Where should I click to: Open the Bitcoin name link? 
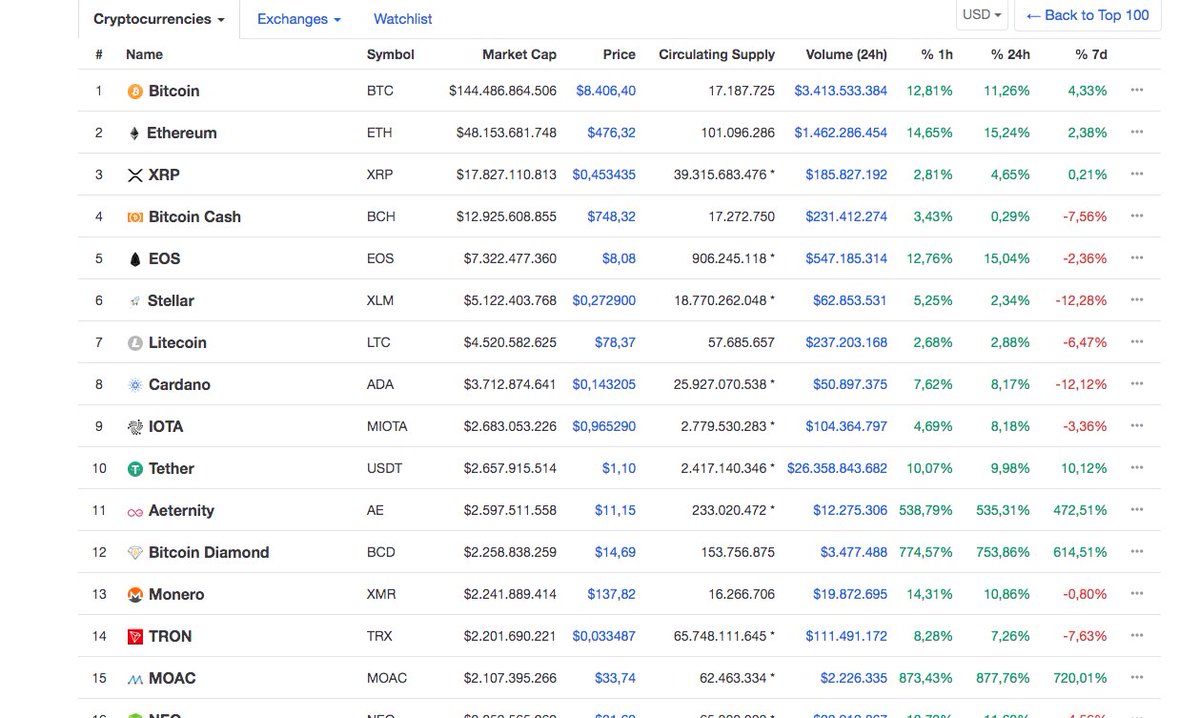[x=174, y=91]
